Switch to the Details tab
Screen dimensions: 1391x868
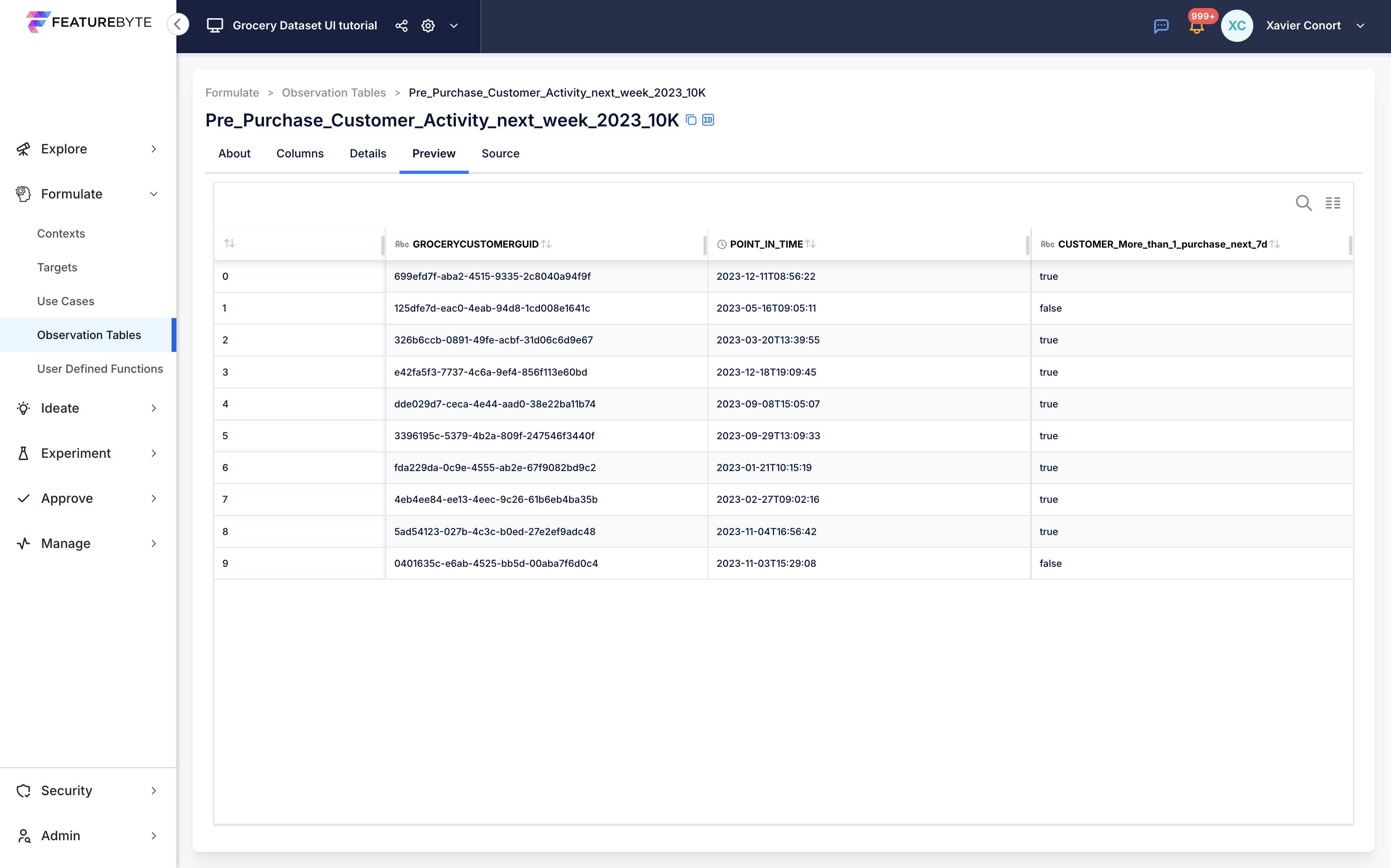(368, 153)
